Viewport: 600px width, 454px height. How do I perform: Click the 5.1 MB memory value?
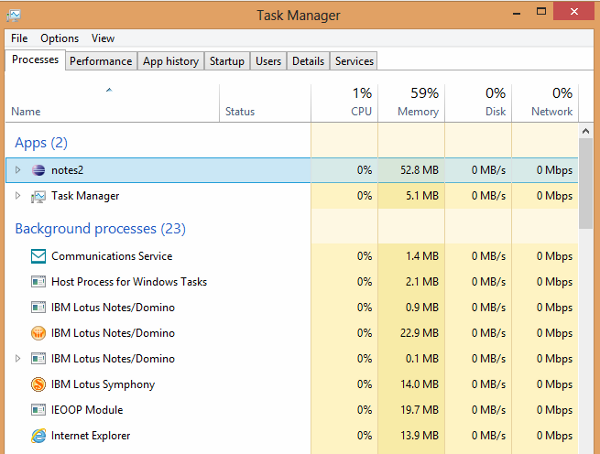pos(422,196)
